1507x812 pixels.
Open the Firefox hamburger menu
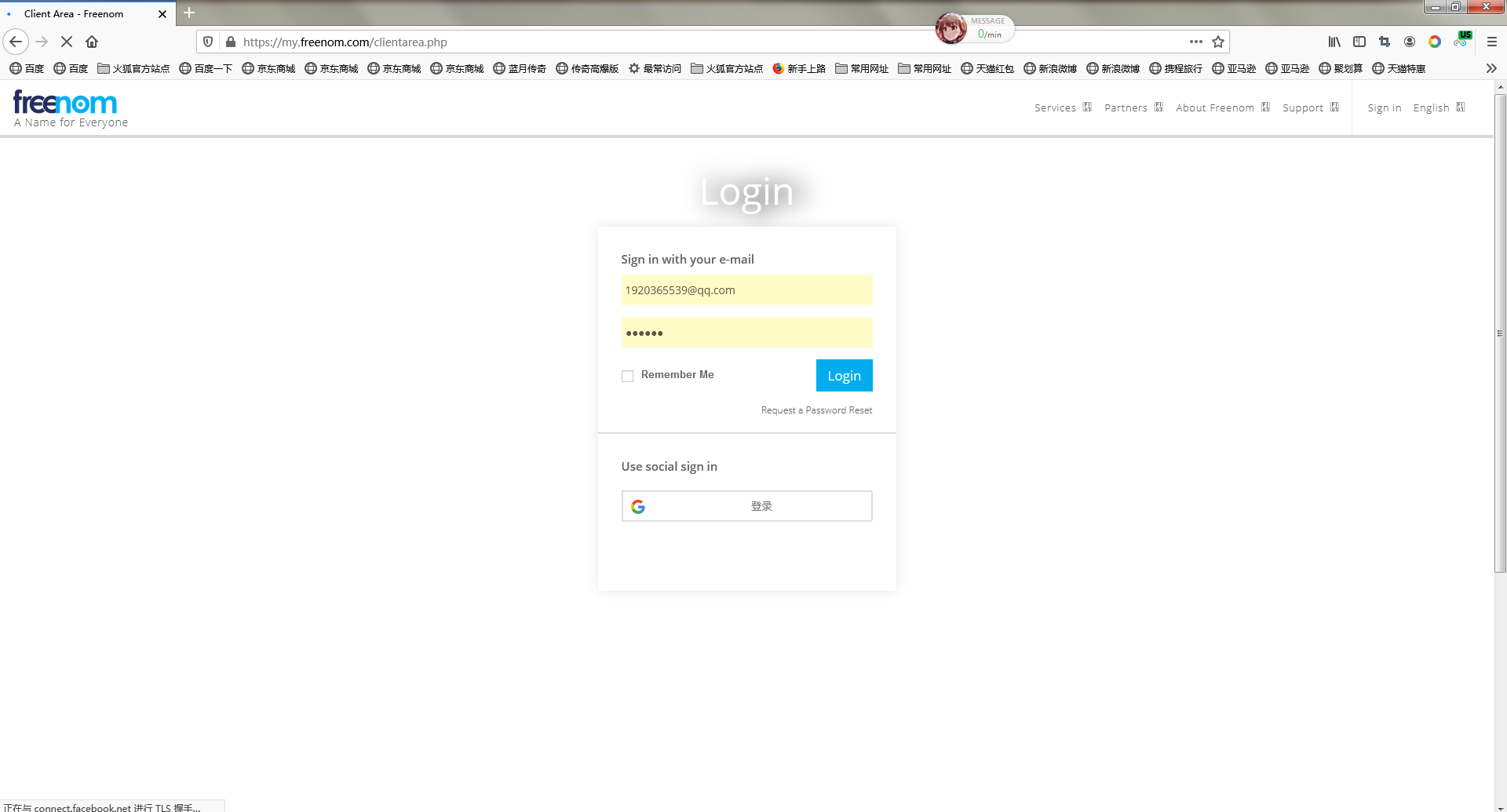coord(1492,42)
